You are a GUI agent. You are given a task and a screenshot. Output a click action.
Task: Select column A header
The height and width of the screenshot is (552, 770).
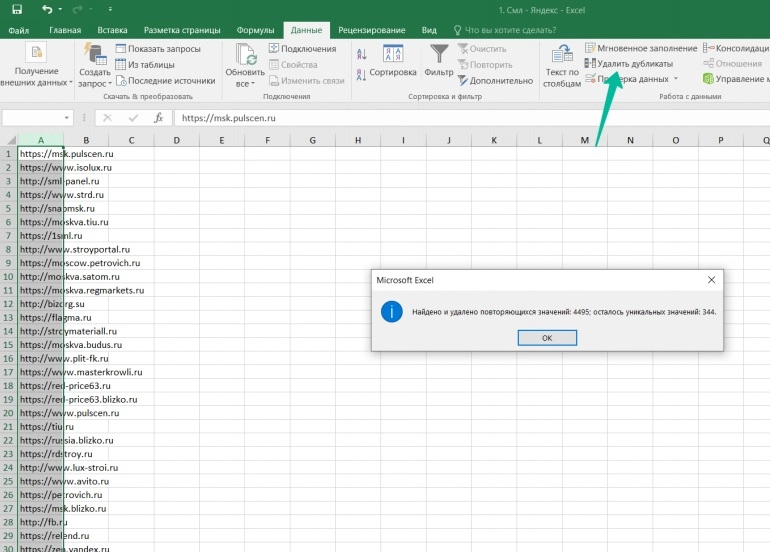pyautogui.click(x=41, y=140)
